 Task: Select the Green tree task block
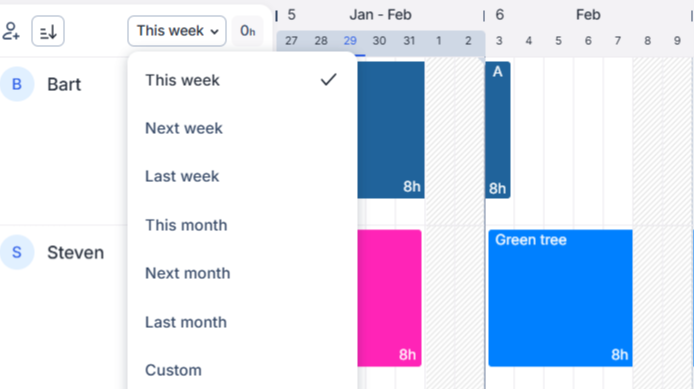tap(560, 298)
